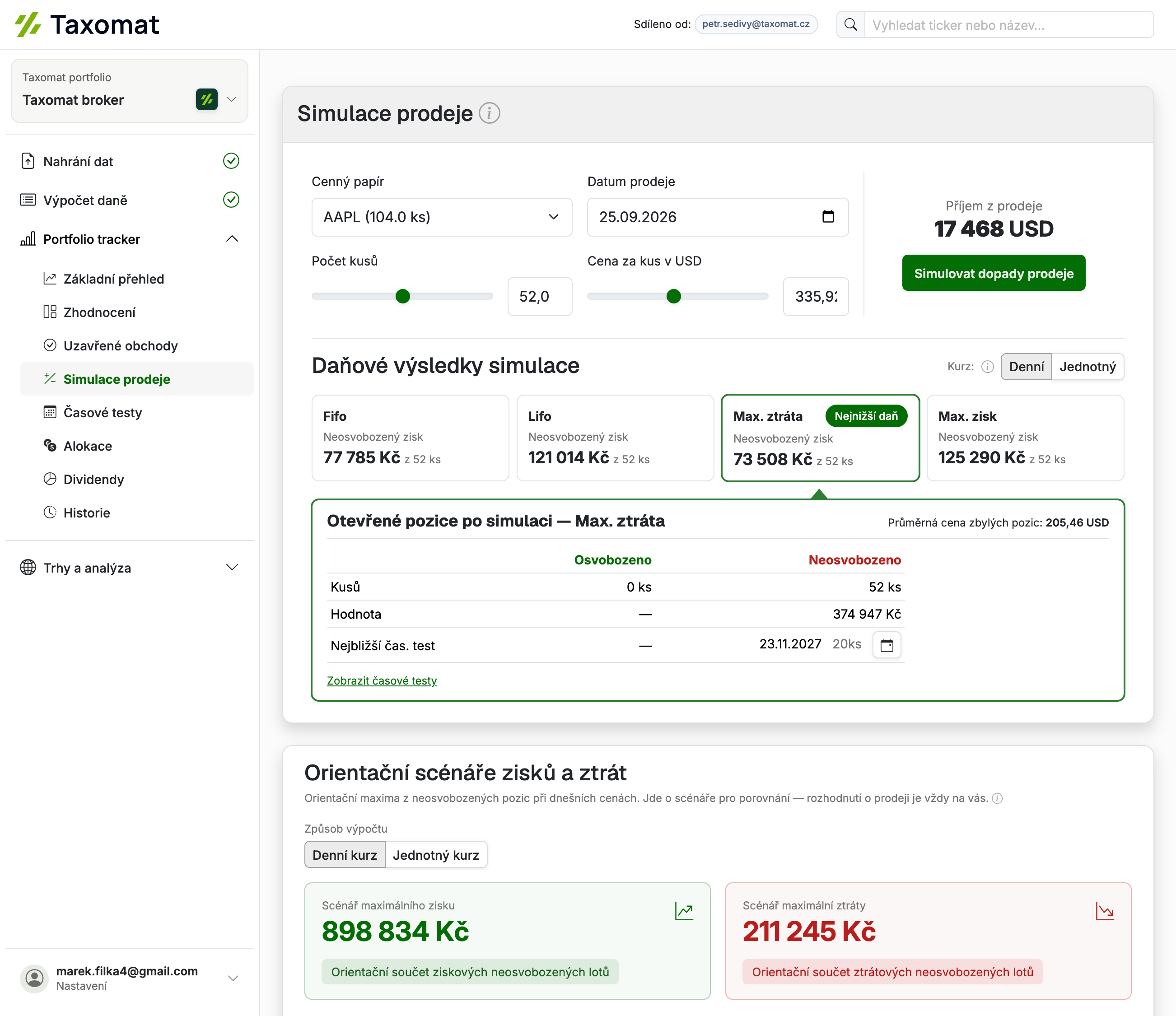
Task: Select Jednotný kurz calculation method
Action: point(436,855)
